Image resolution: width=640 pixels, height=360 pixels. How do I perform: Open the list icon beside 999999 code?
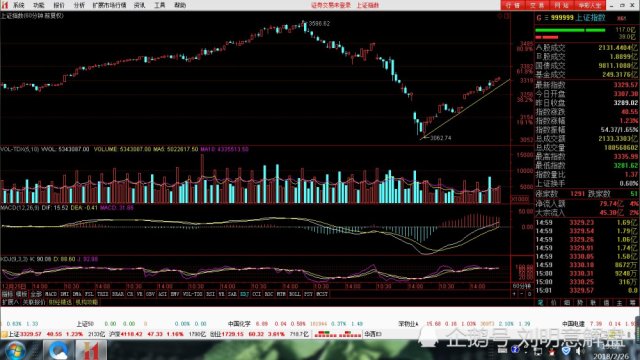point(546,18)
